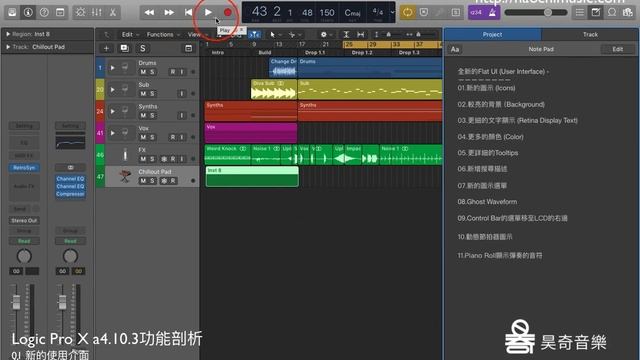Open the Functions menu
The height and width of the screenshot is (360, 640).
pyautogui.click(x=163, y=35)
